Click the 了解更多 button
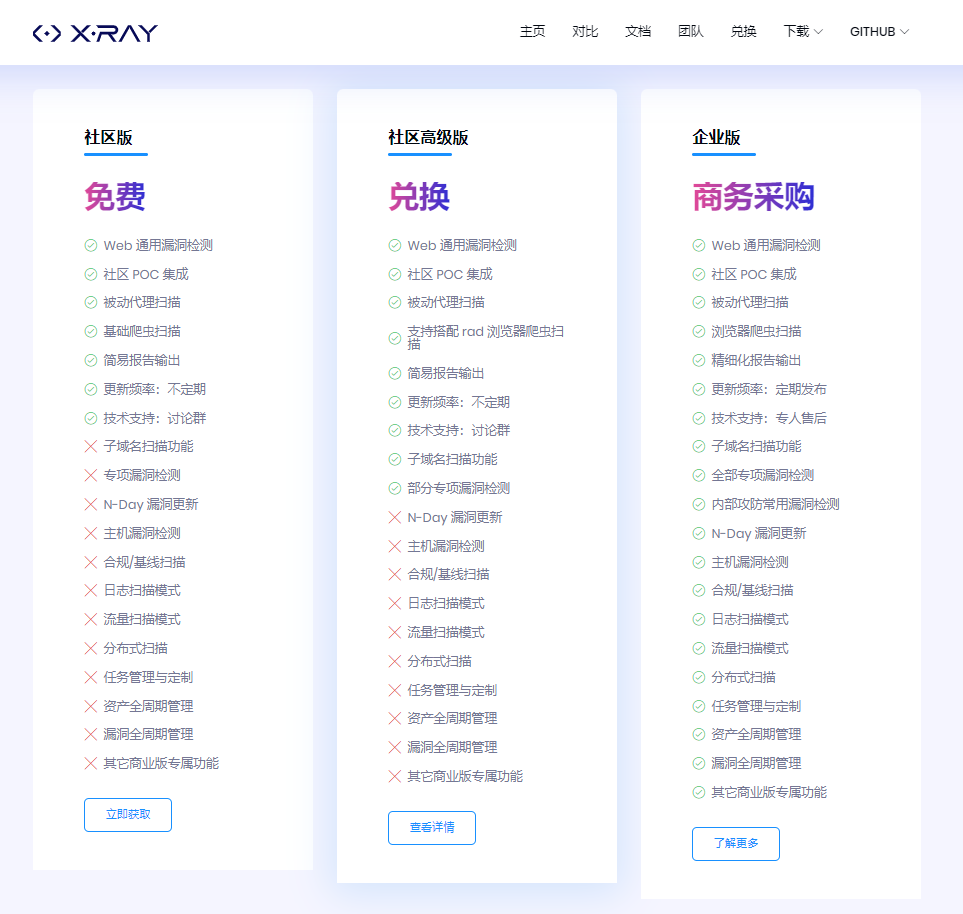 point(736,843)
